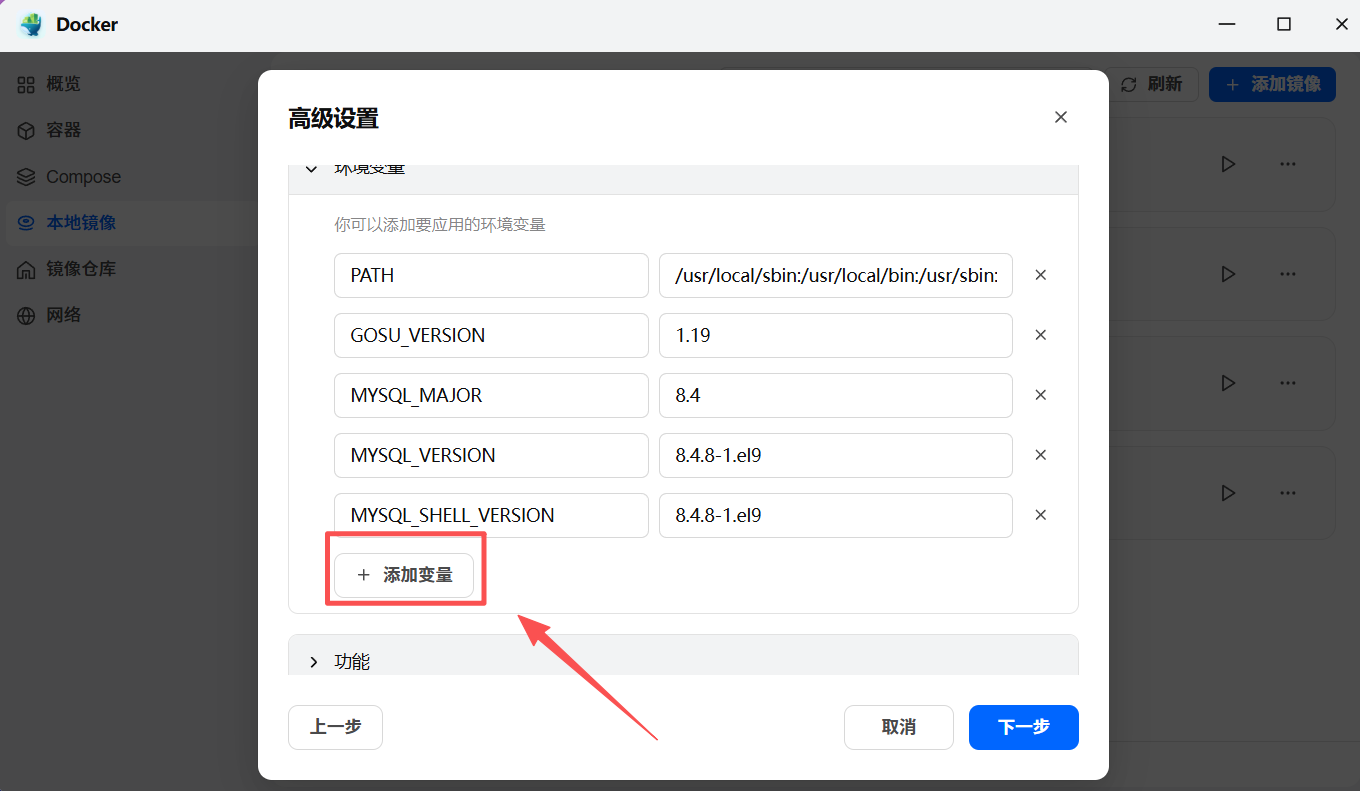Minimize the Docker window

tap(1225, 25)
